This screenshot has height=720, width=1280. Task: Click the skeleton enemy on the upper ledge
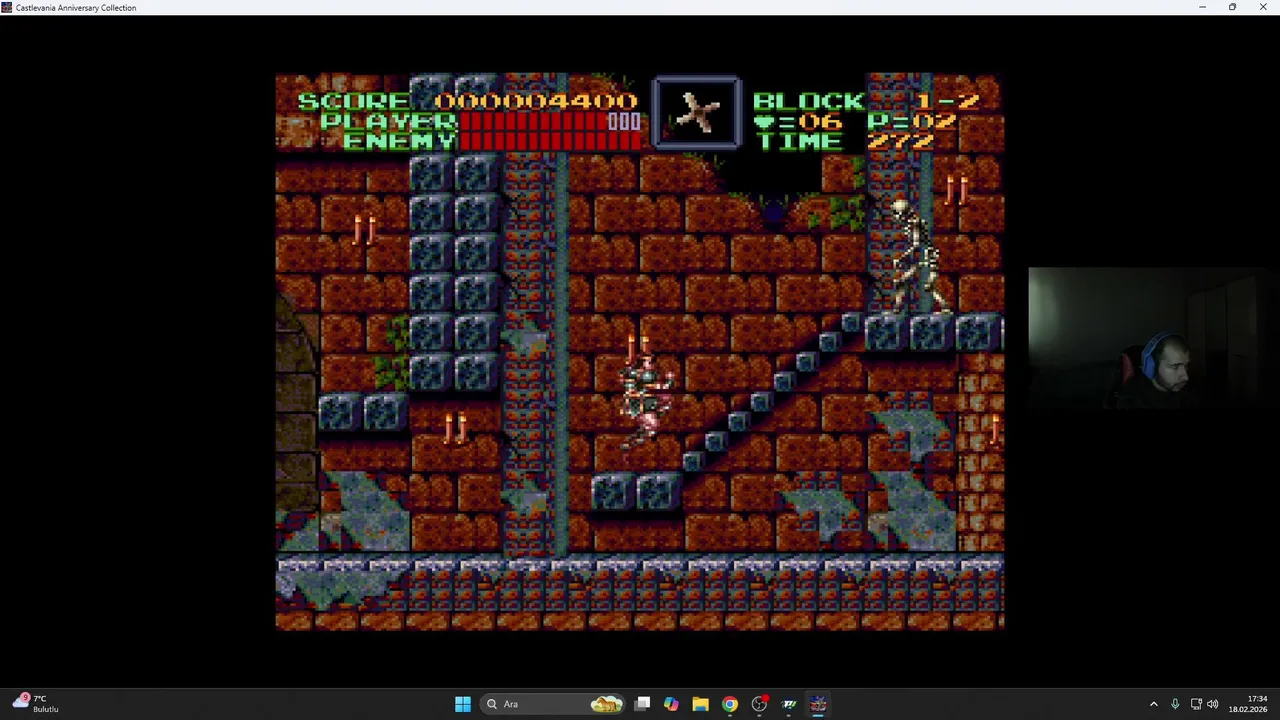[918, 258]
